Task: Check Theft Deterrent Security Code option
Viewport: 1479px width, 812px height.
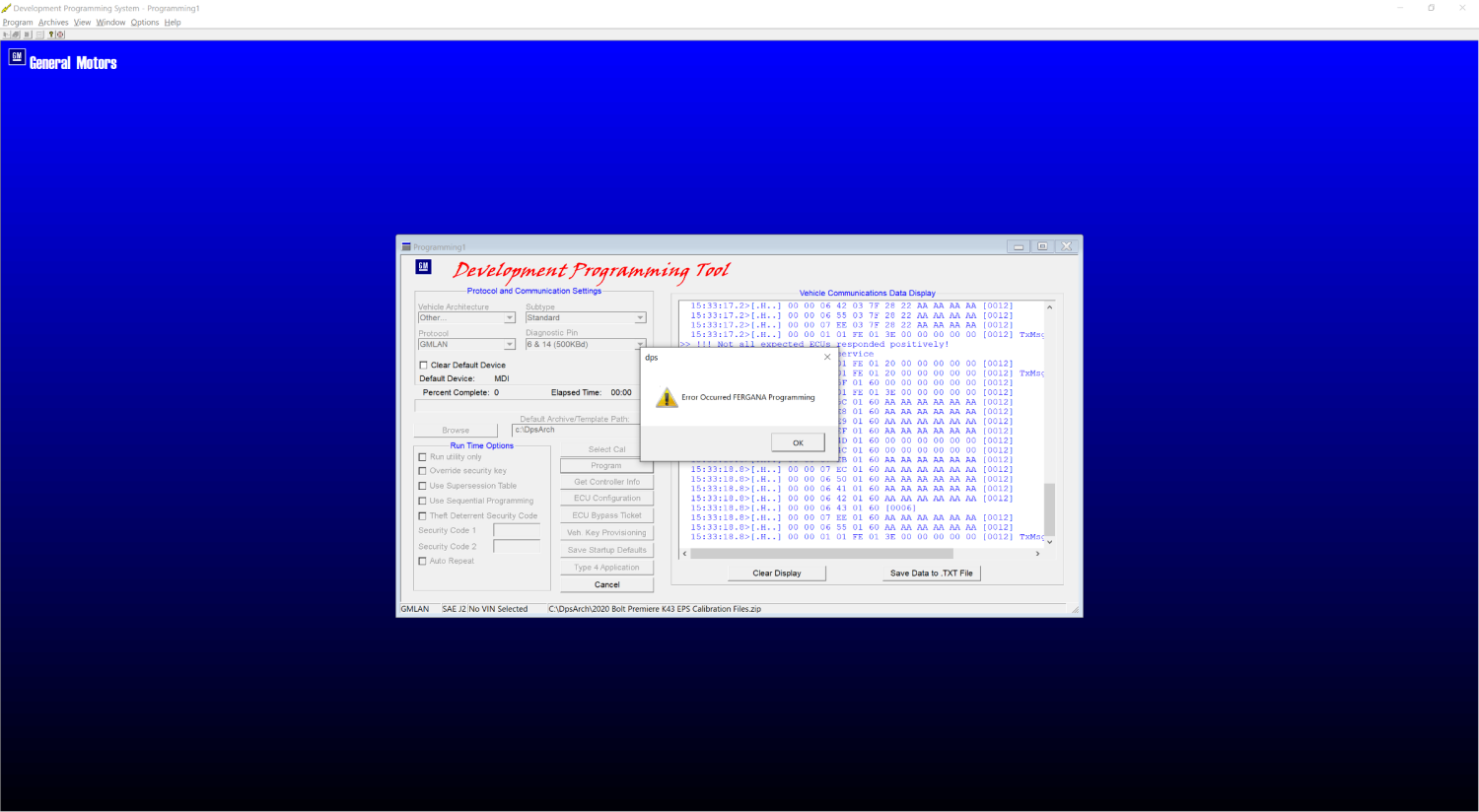Action: click(423, 515)
